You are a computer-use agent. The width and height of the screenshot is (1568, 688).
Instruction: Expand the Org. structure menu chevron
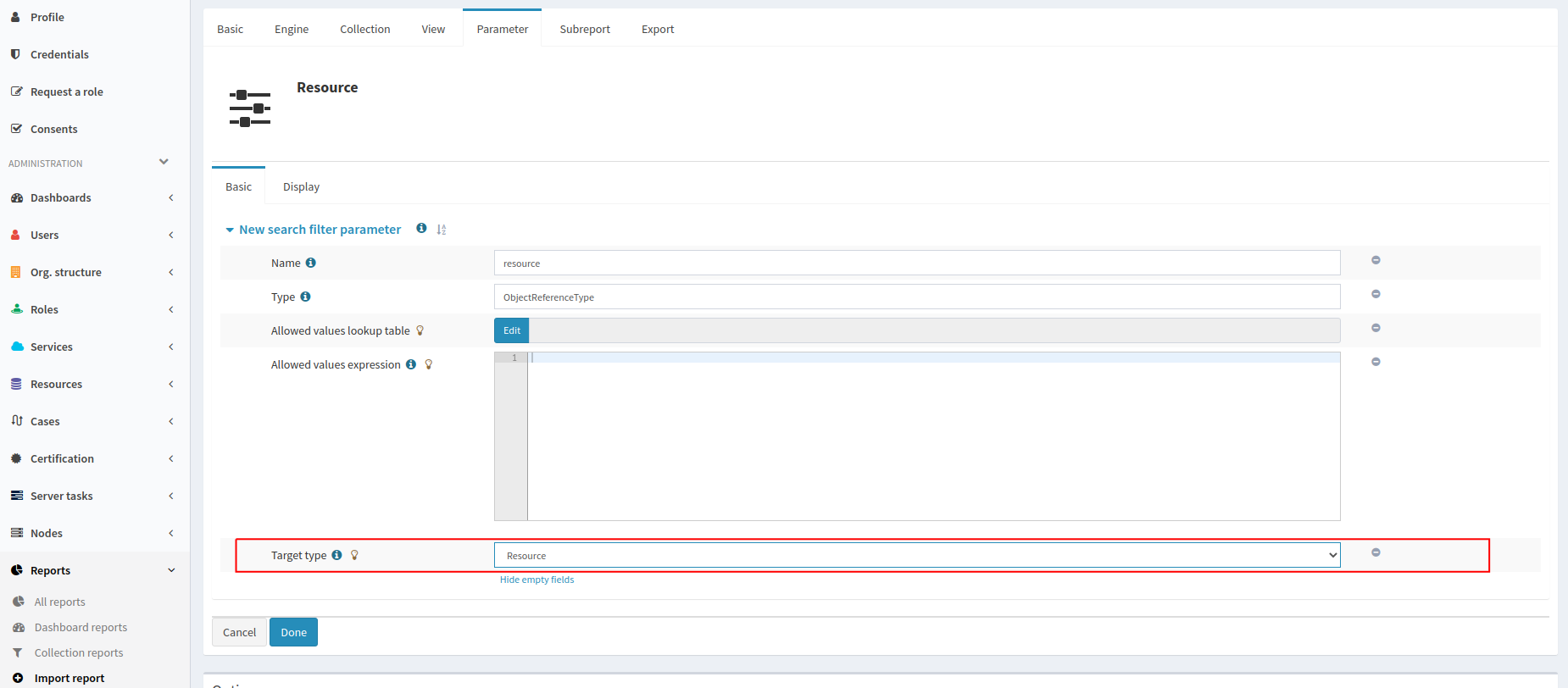click(x=171, y=272)
